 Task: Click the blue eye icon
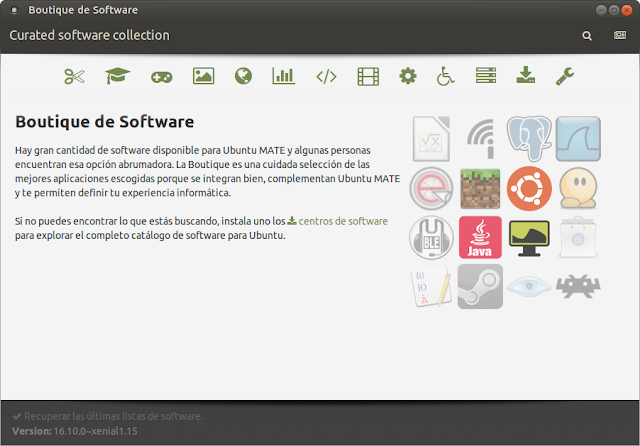pos(529,286)
